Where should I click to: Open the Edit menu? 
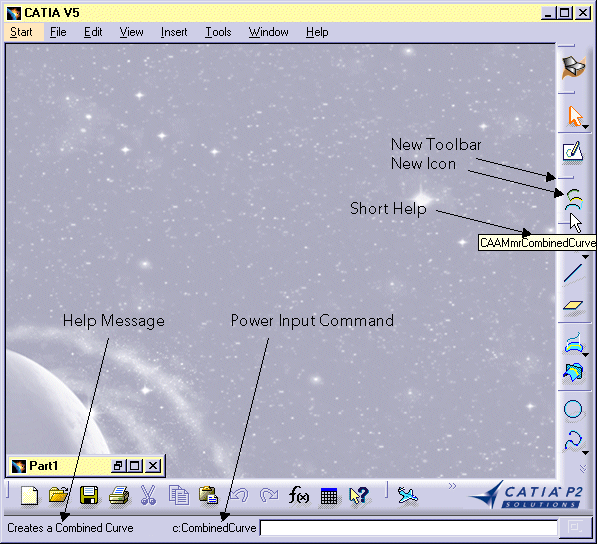pos(93,32)
